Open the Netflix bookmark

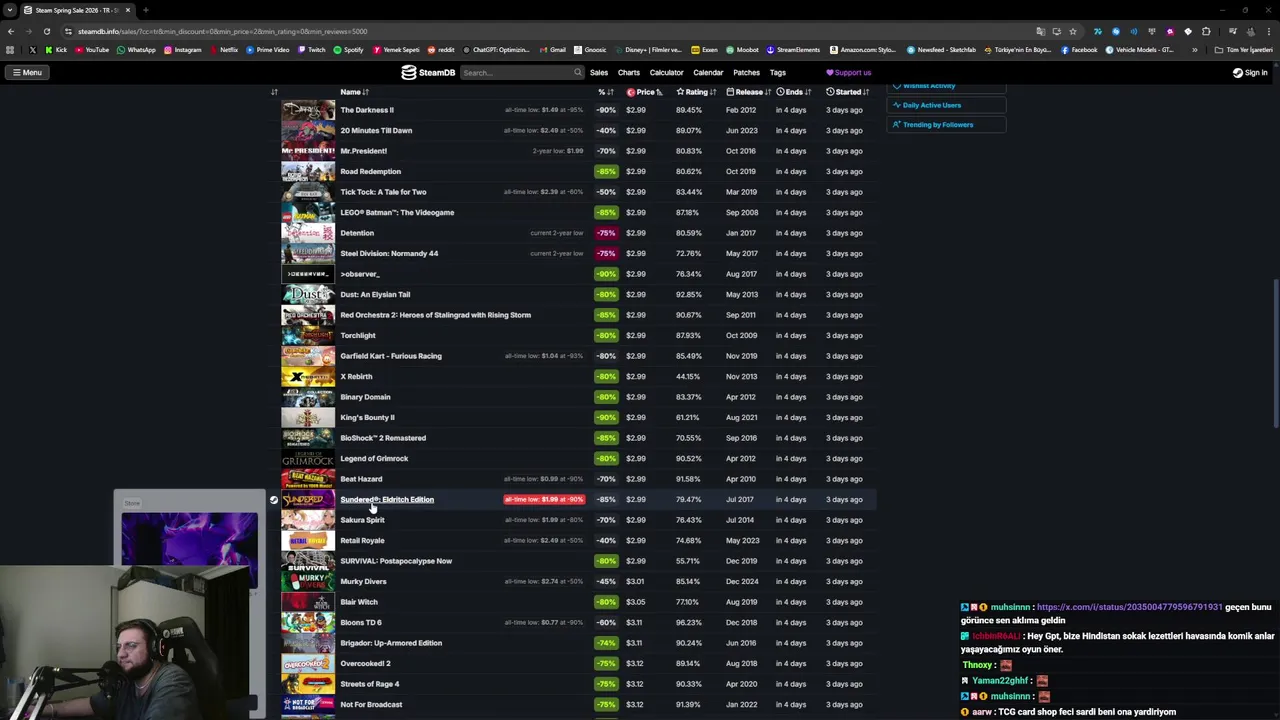click(x=223, y=50)
